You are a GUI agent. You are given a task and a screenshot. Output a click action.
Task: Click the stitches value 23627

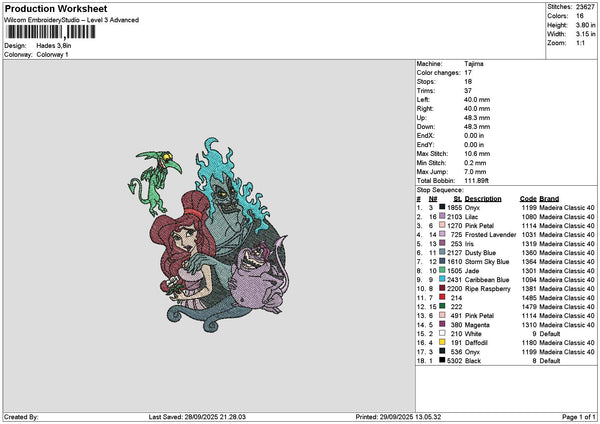(585, 7)
